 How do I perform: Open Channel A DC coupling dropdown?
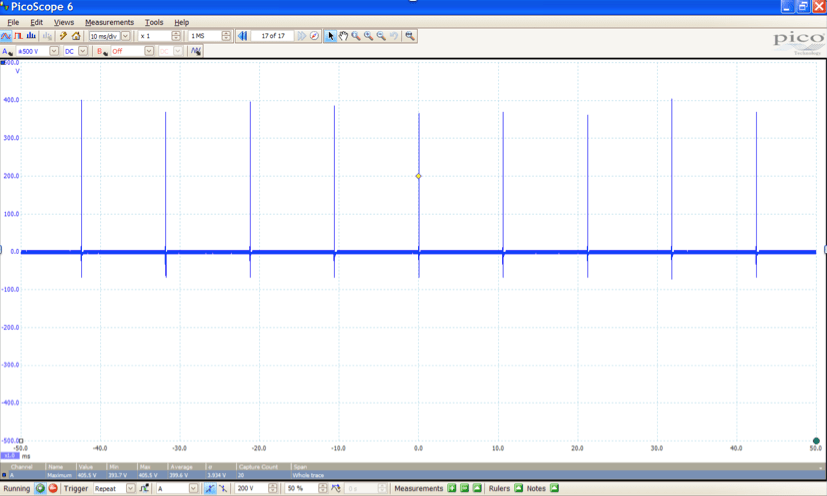83,51
